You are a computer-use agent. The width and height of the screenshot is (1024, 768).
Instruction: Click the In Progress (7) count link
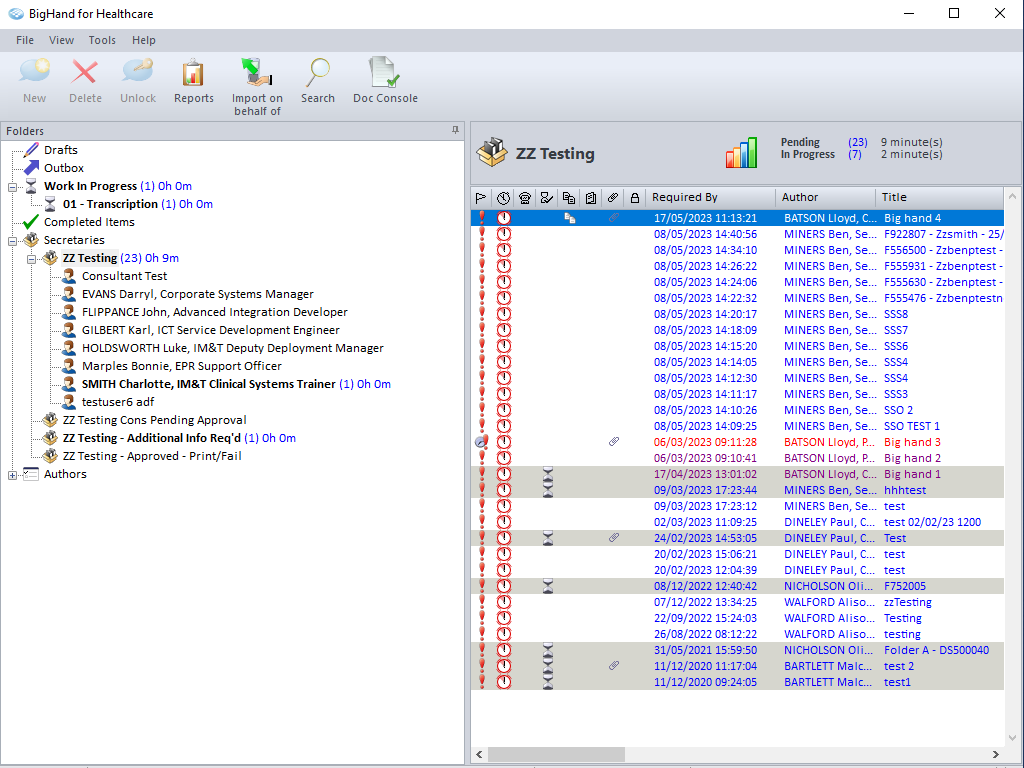point(854,154)
